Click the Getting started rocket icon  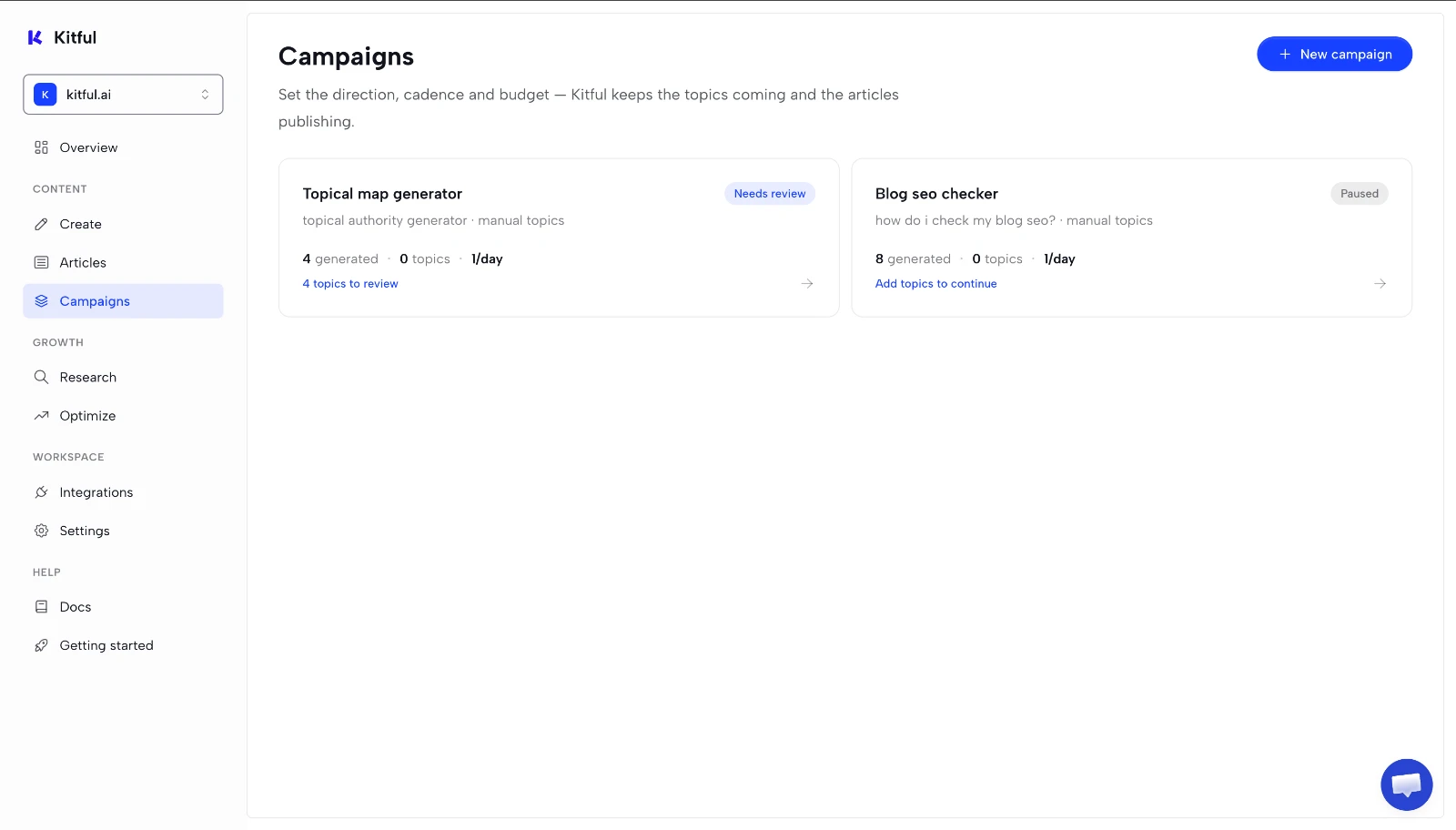tap(41, 646)
